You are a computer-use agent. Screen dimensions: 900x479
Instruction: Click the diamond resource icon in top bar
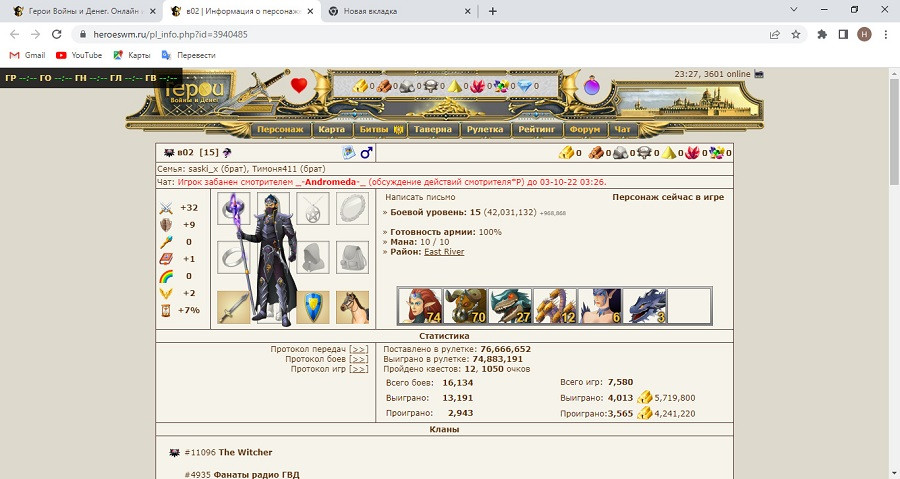(x=525, y=86)
